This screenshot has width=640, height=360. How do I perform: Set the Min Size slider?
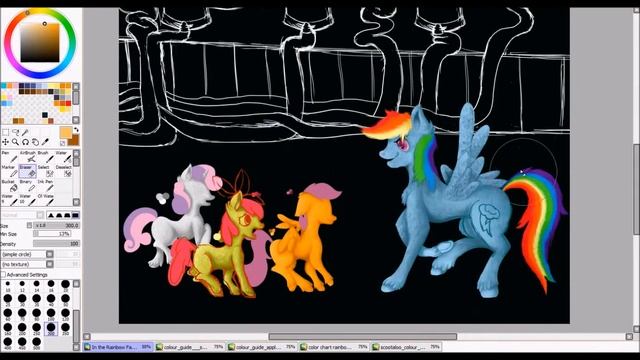tap(52, 234)
